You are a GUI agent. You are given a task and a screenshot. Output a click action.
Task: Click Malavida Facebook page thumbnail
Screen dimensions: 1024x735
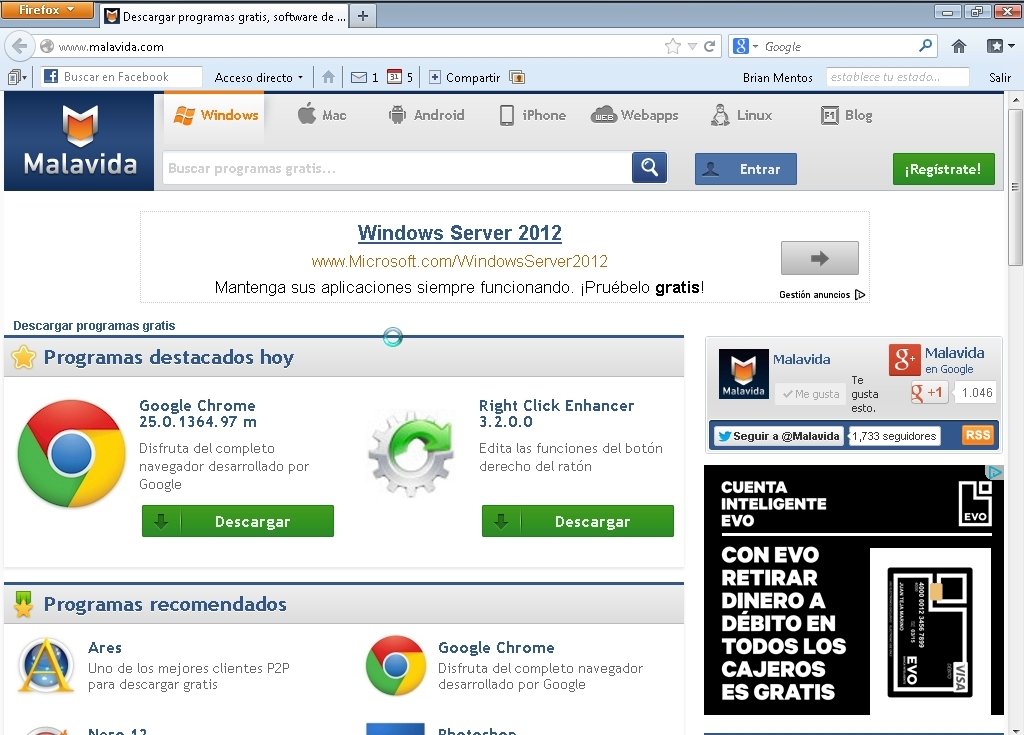click(743, 374)
